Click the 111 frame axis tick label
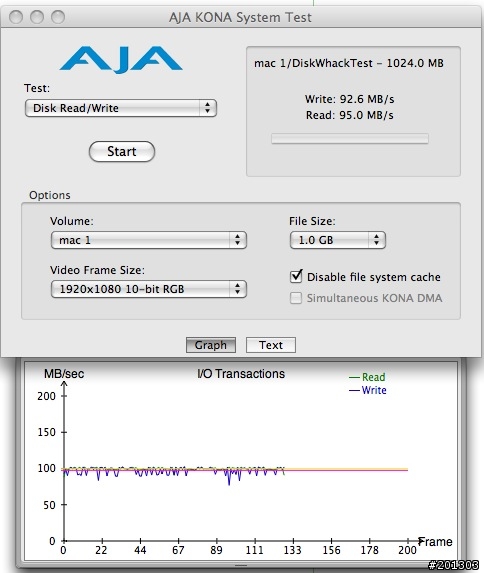The height and width of the screenshot is (573, 484). pos(254,550)
